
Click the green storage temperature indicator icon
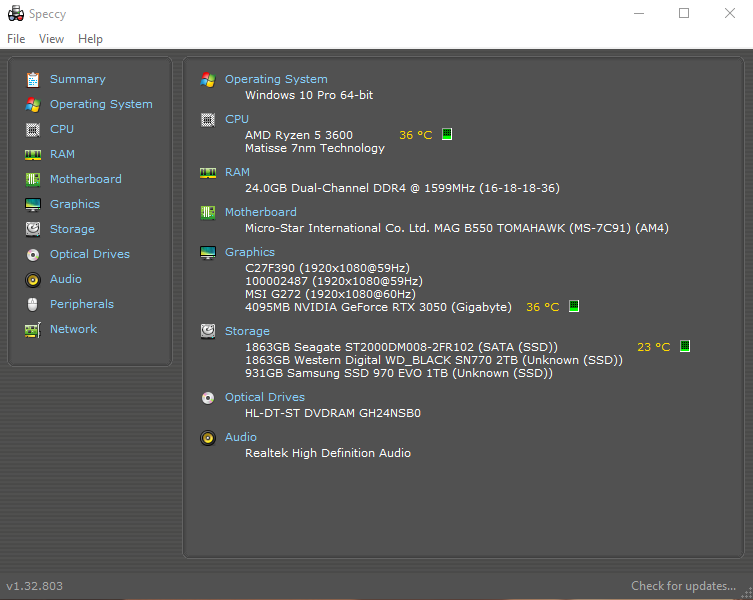pyautogui.click(x=685, y=346)
